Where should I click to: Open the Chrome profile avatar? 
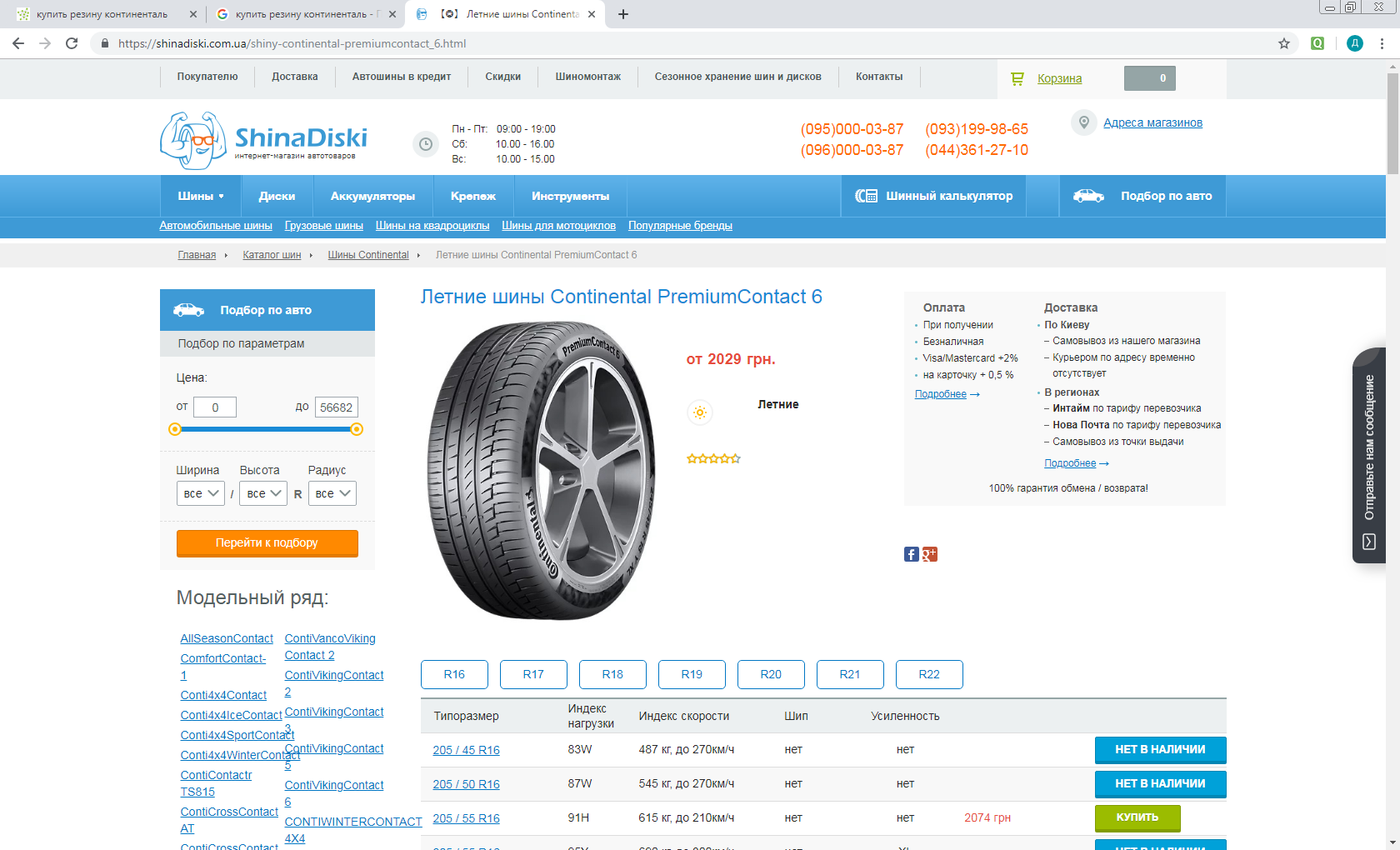pos(1355,43)
